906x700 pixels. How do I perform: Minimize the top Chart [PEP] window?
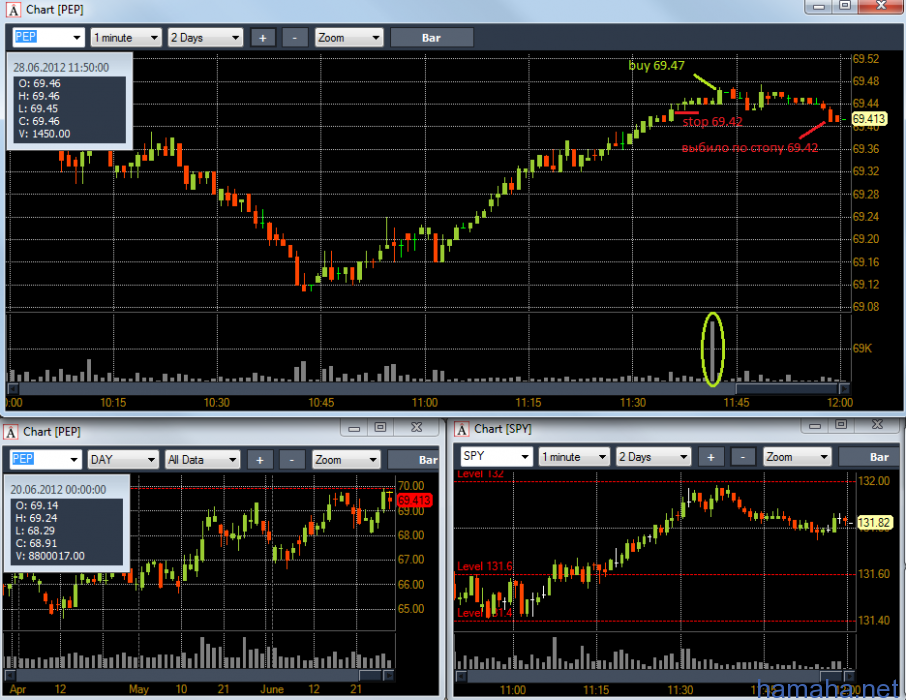(819, 6)
